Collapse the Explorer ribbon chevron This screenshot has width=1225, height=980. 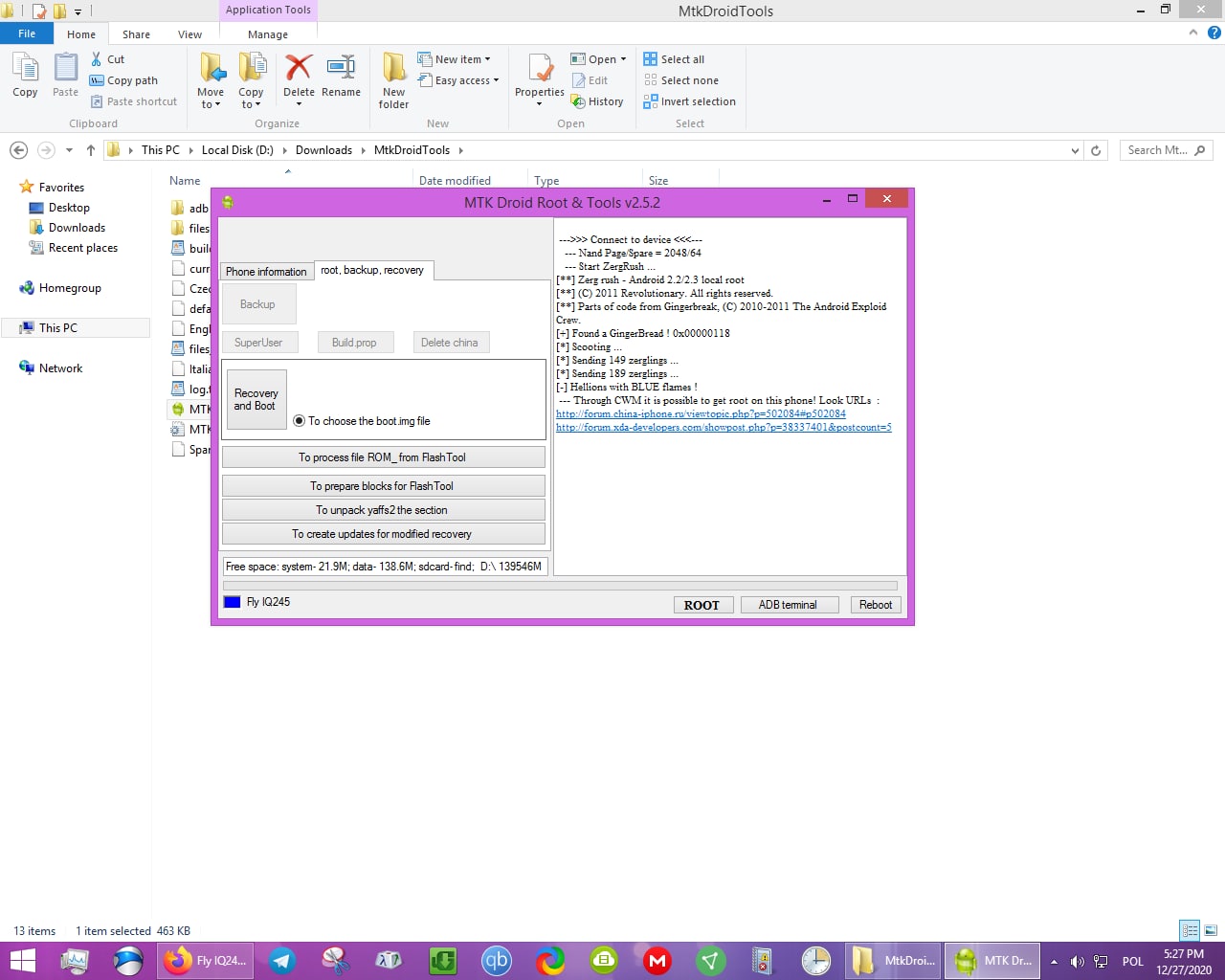tap(1193, 33)
